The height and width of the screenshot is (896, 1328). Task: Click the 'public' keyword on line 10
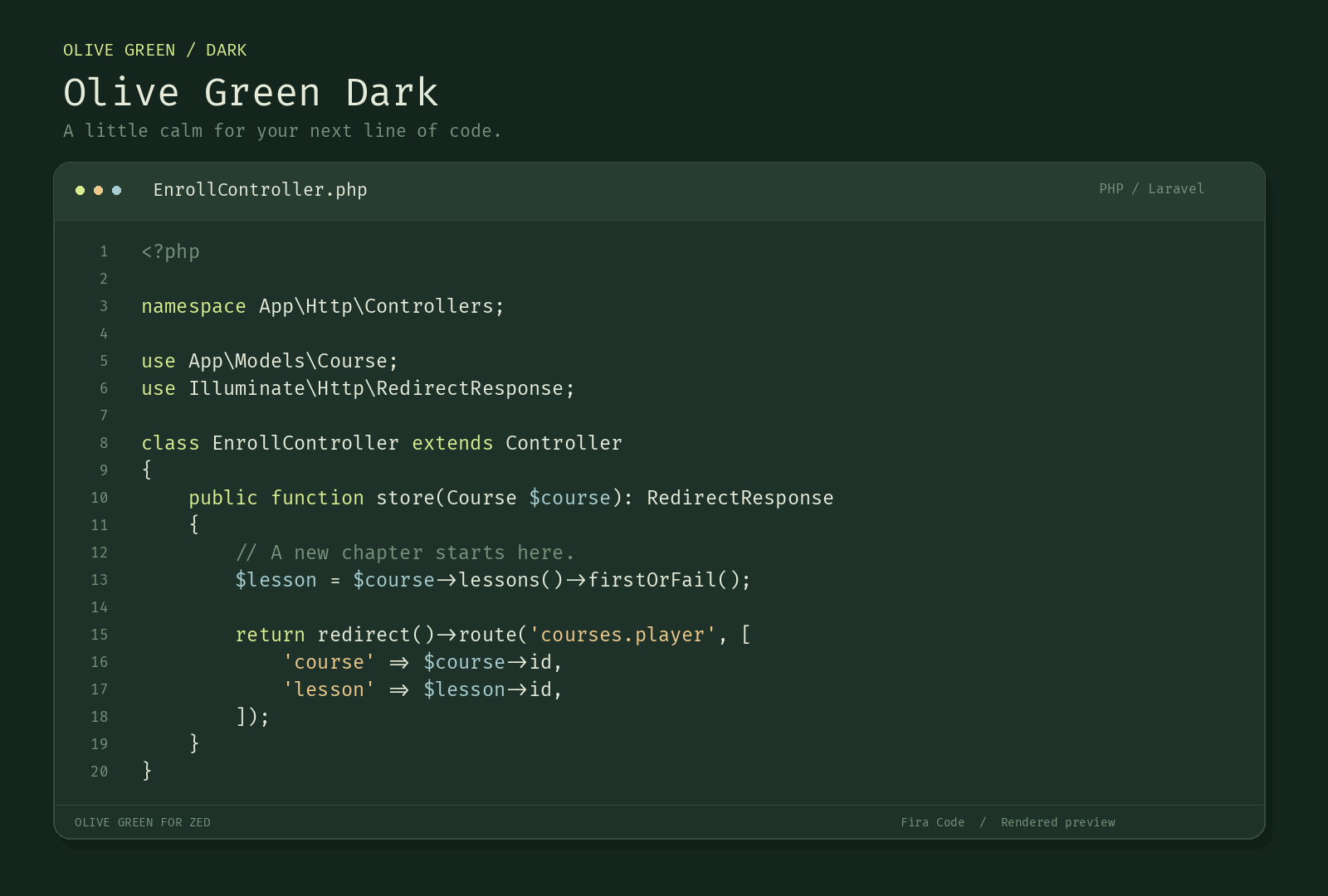(x=223, y=498)
